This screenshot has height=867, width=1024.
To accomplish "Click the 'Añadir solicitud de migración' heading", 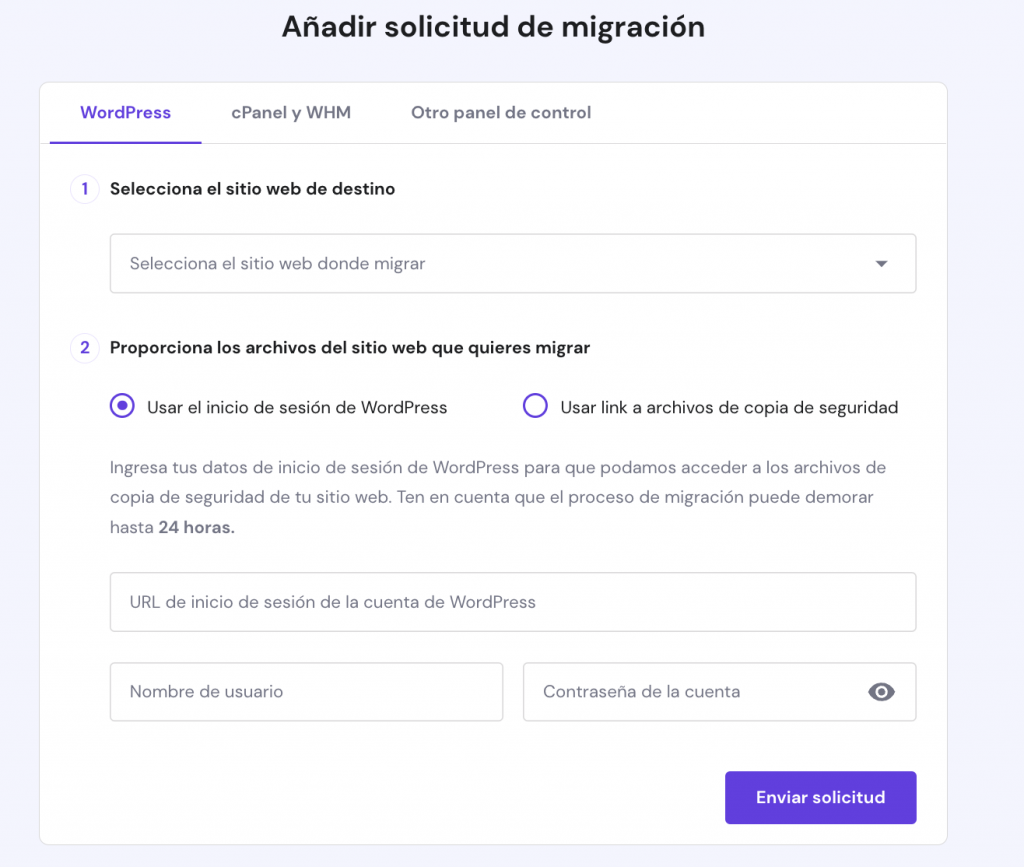I will coord(493,27).
